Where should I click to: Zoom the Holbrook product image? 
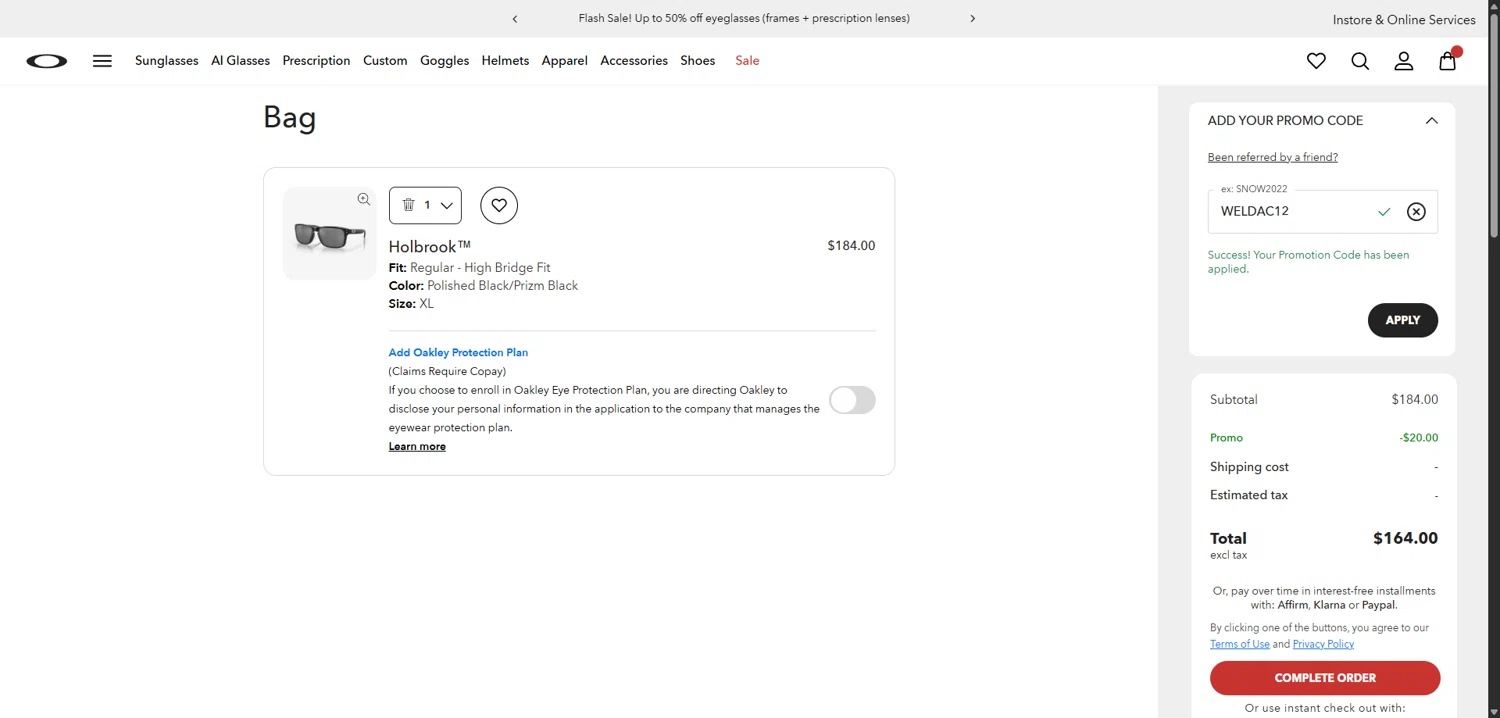point(364,200)
